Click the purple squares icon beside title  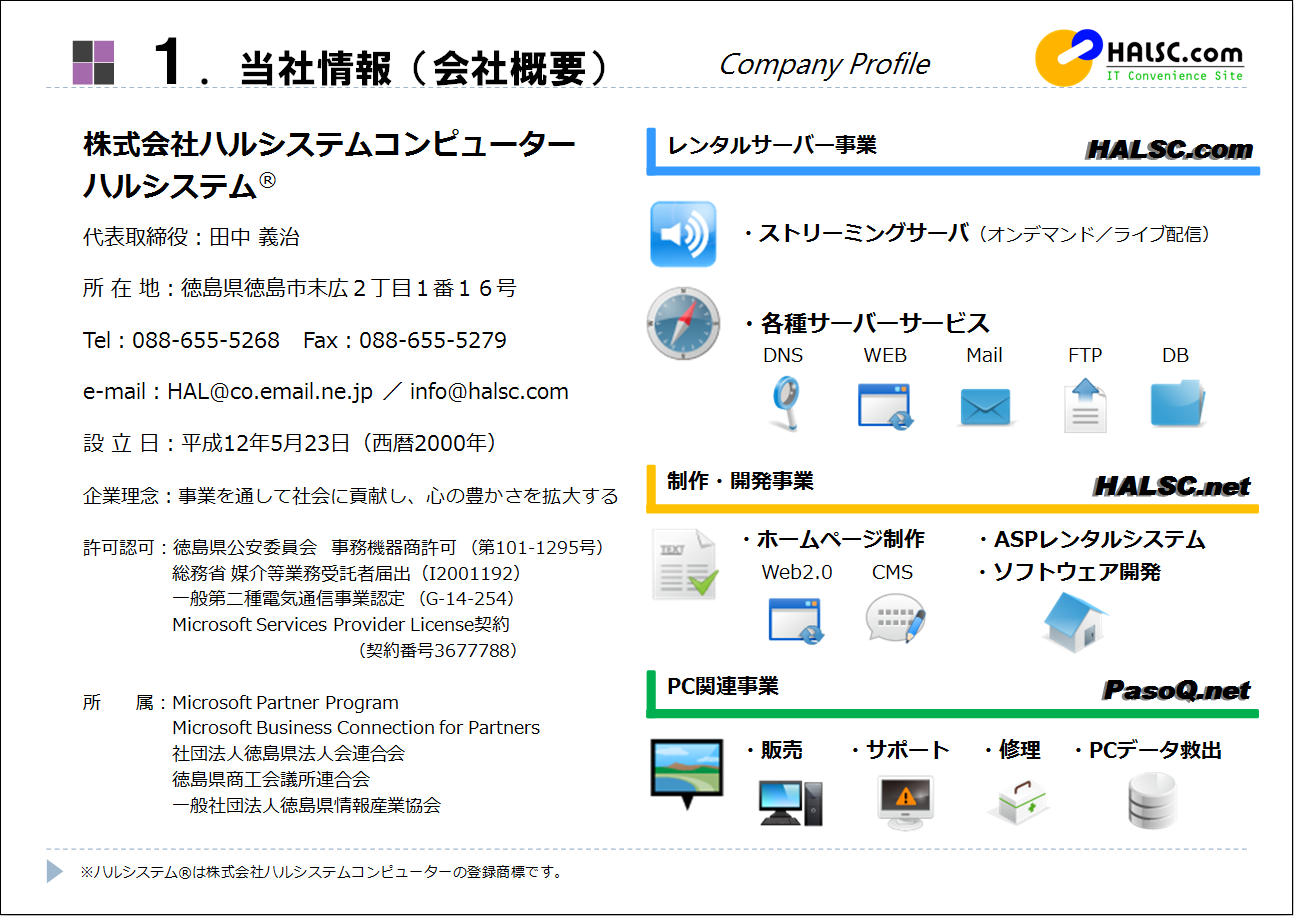[93, 63]
